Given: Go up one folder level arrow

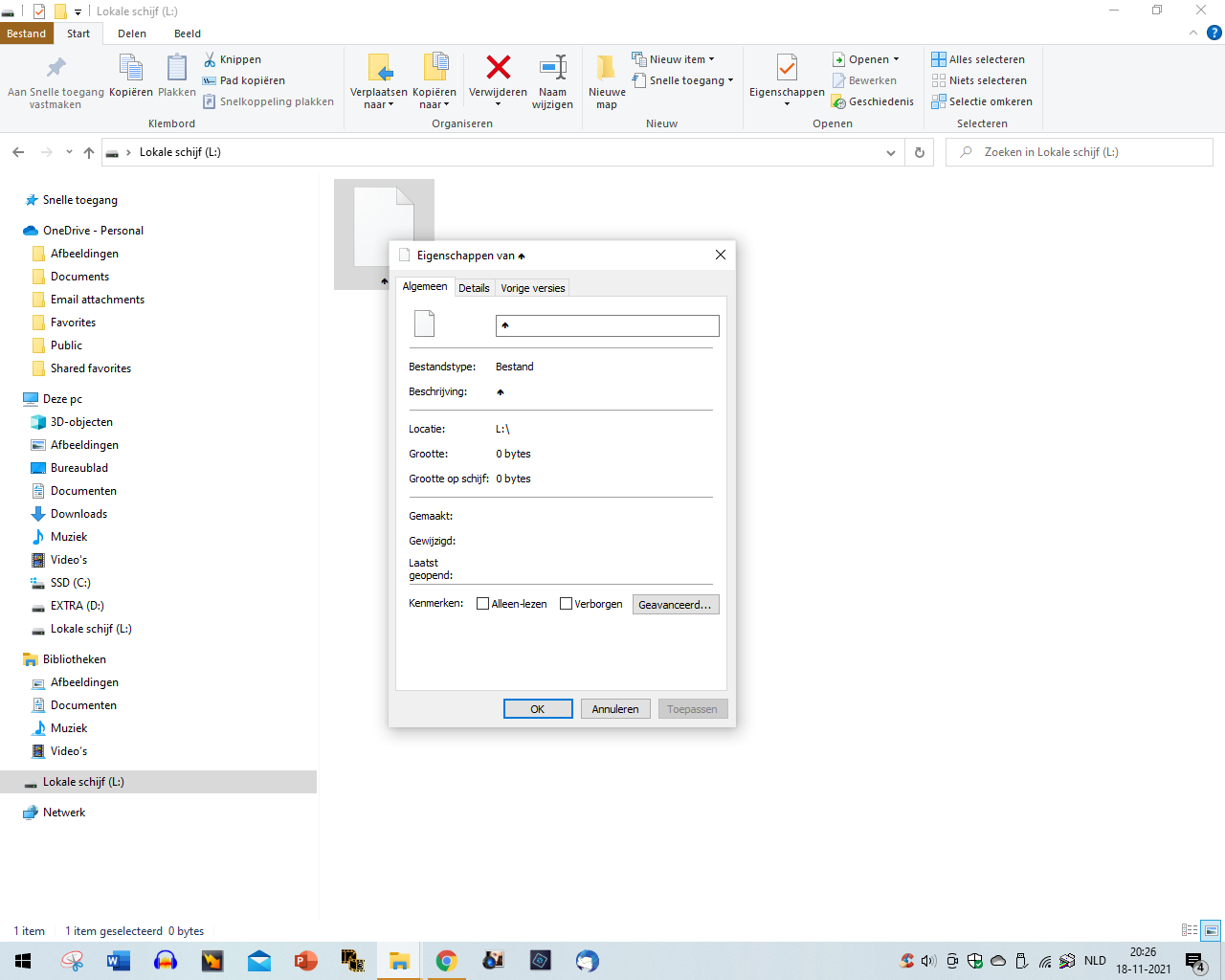Looking at the screenshot, I should [x=89, y=152].
